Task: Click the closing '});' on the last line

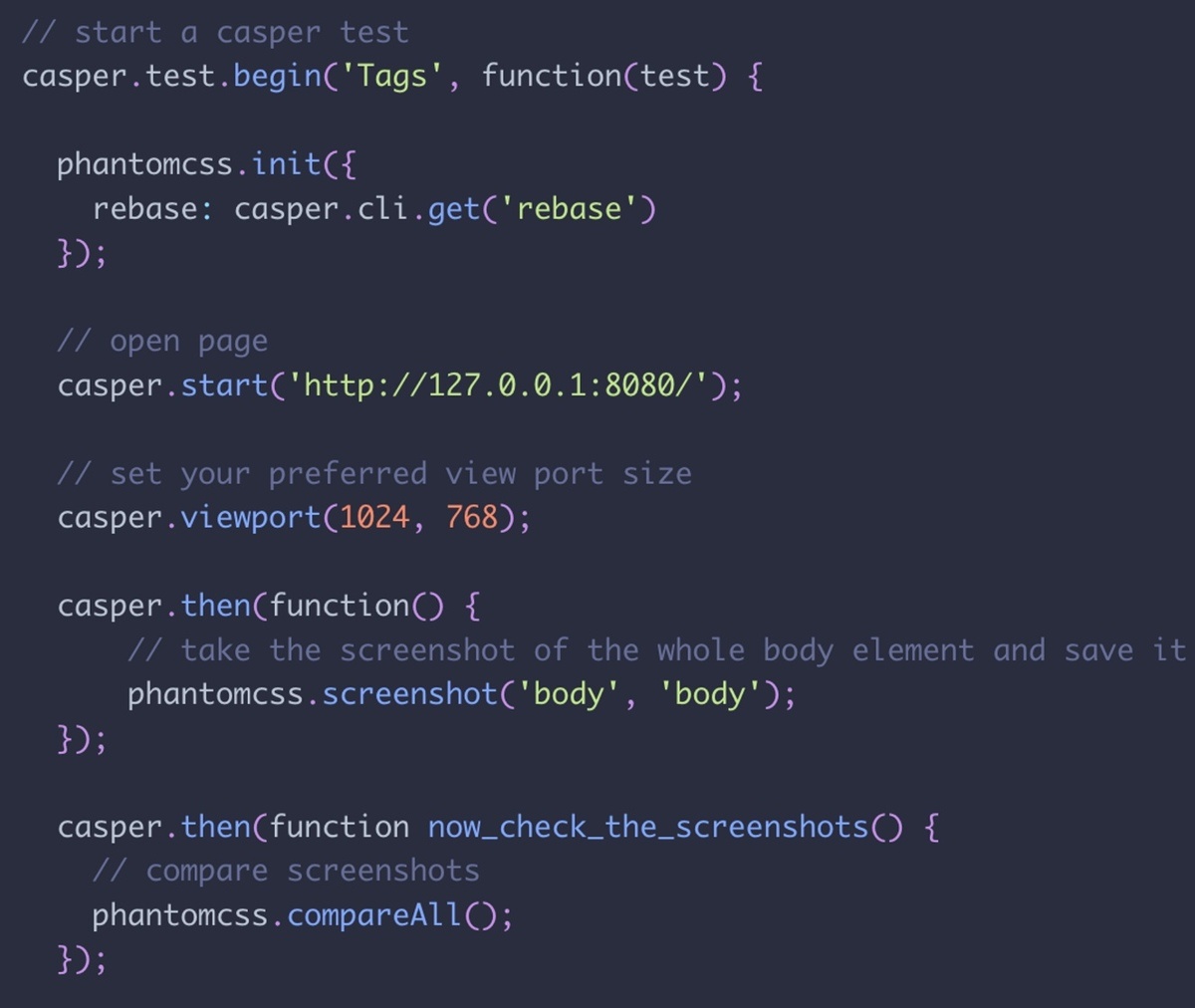Action: pos(82,959)
